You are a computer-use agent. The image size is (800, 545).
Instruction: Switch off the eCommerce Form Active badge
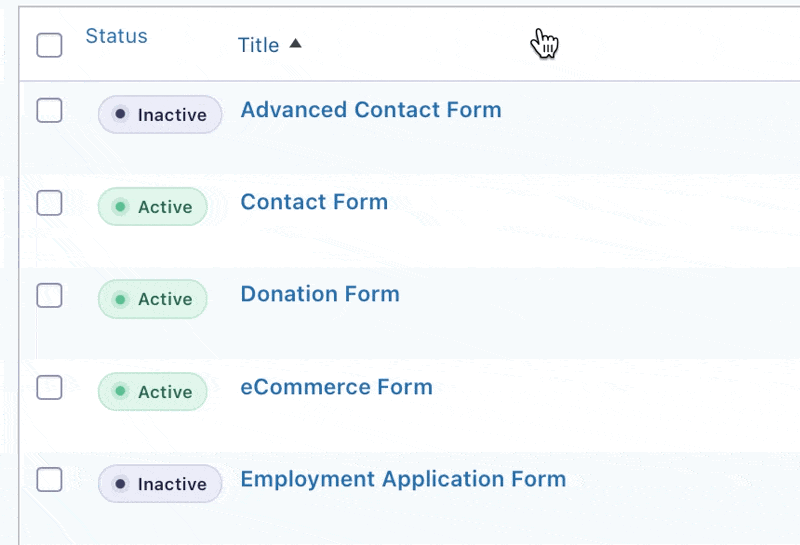(x=152, y=392)
